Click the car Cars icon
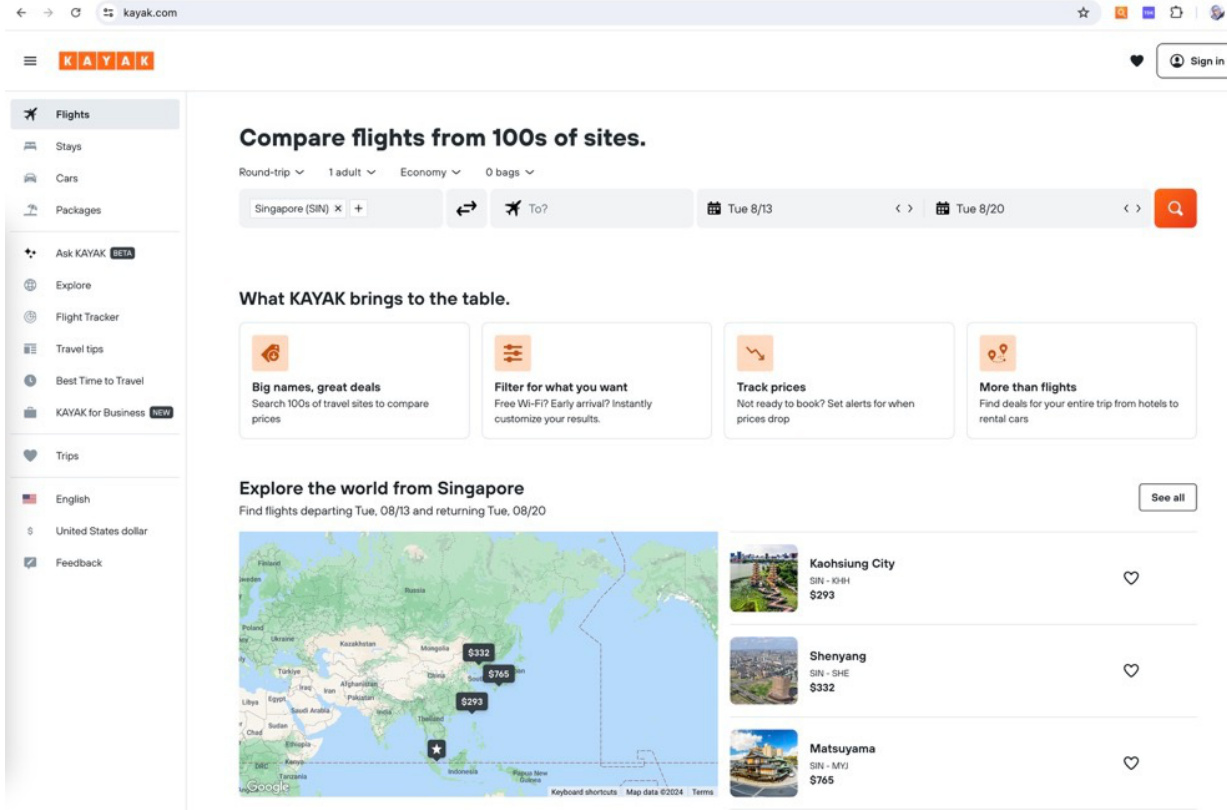This screenshot has width=1227, height=810. pos(30,178)
